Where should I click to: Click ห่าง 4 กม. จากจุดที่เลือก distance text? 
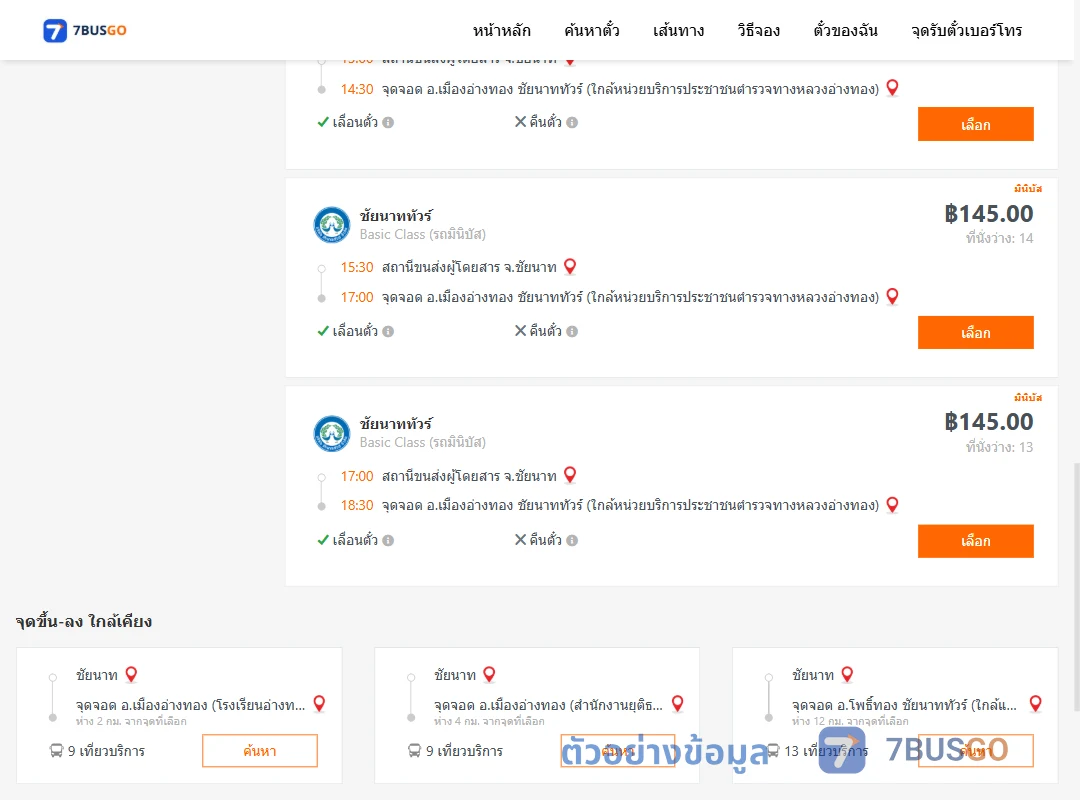[x=489, y=721]
